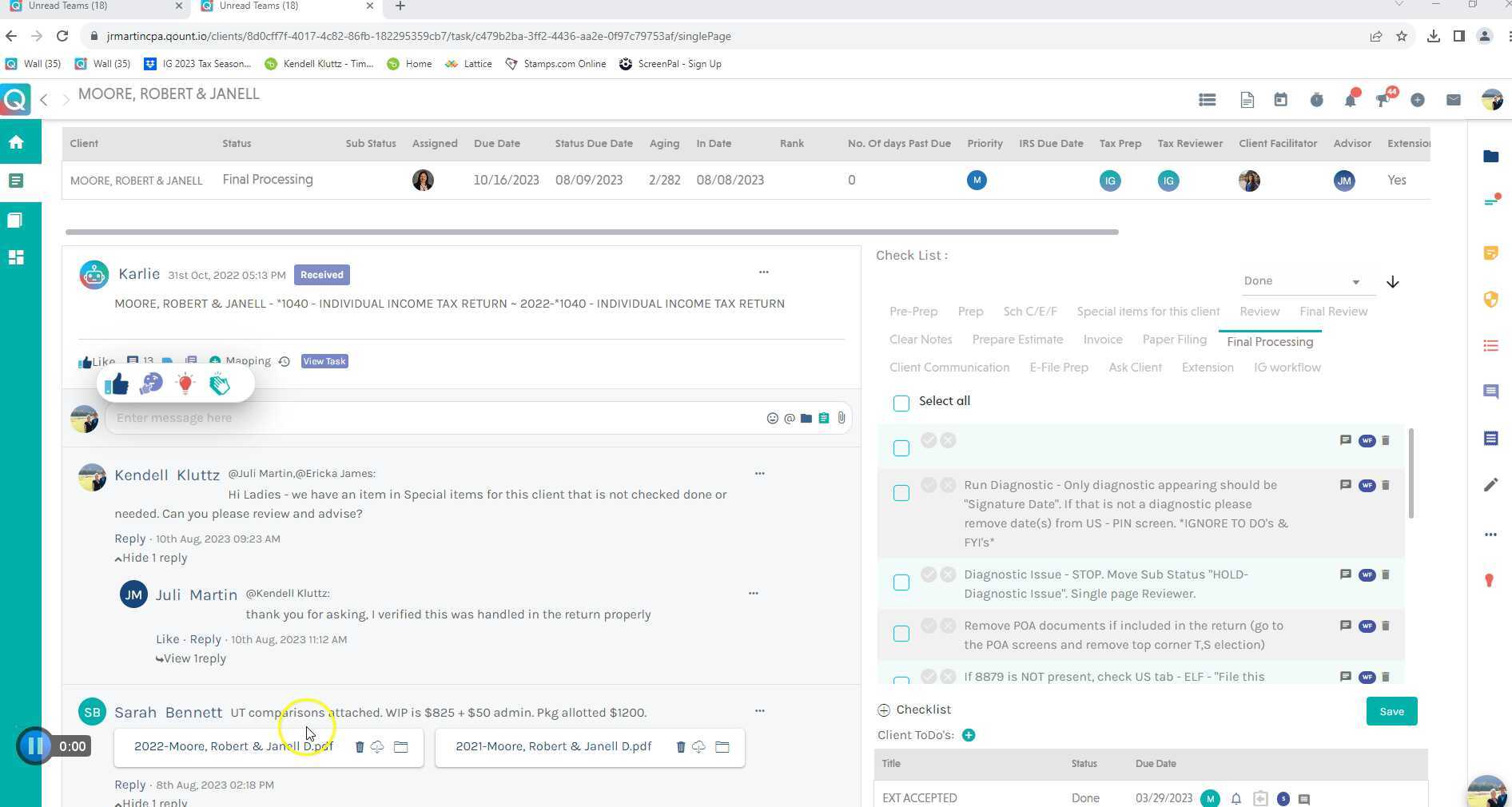Click the attachment paperclip icon in message box
Viewport: 1512px width, 807px height.
(x=842, y=418)
